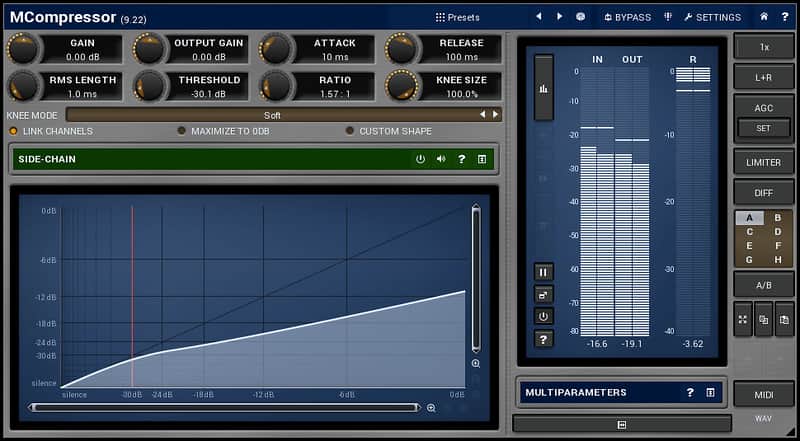The width and height of the screenshot is (800, 441).
Task: Click the 1x oversampling button
Action: tap(764, 47)
